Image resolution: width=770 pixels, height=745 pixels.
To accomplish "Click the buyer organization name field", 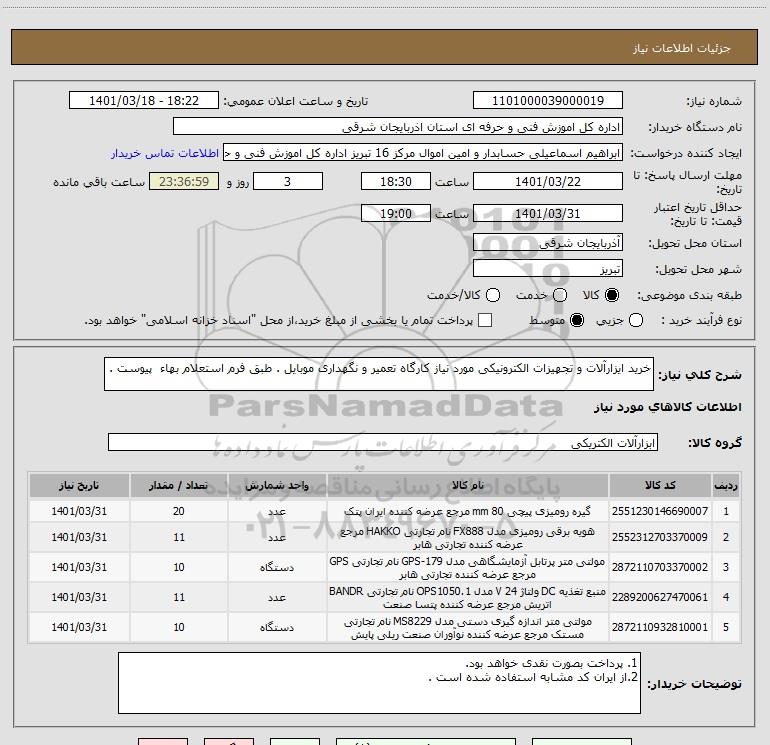I will pos(398,127).
